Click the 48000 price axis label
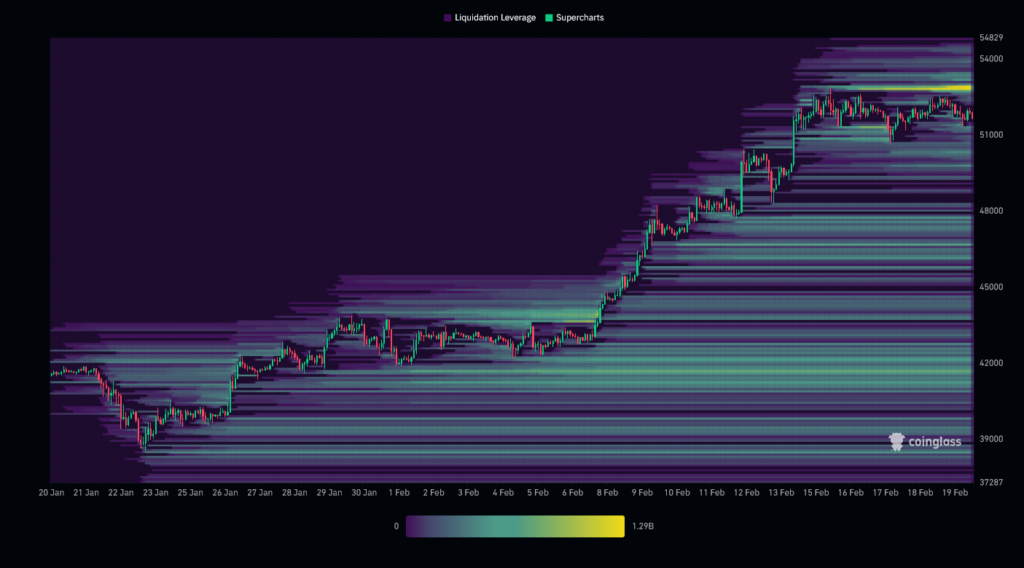This screenshot has width=1024, height=568. tap(991, 211)
